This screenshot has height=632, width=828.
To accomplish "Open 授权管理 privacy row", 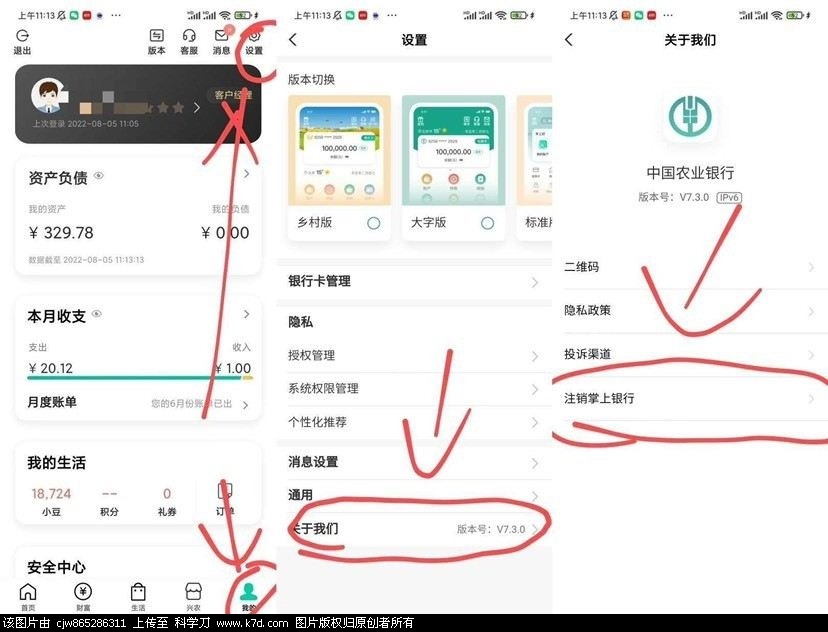I will point(415,356).
